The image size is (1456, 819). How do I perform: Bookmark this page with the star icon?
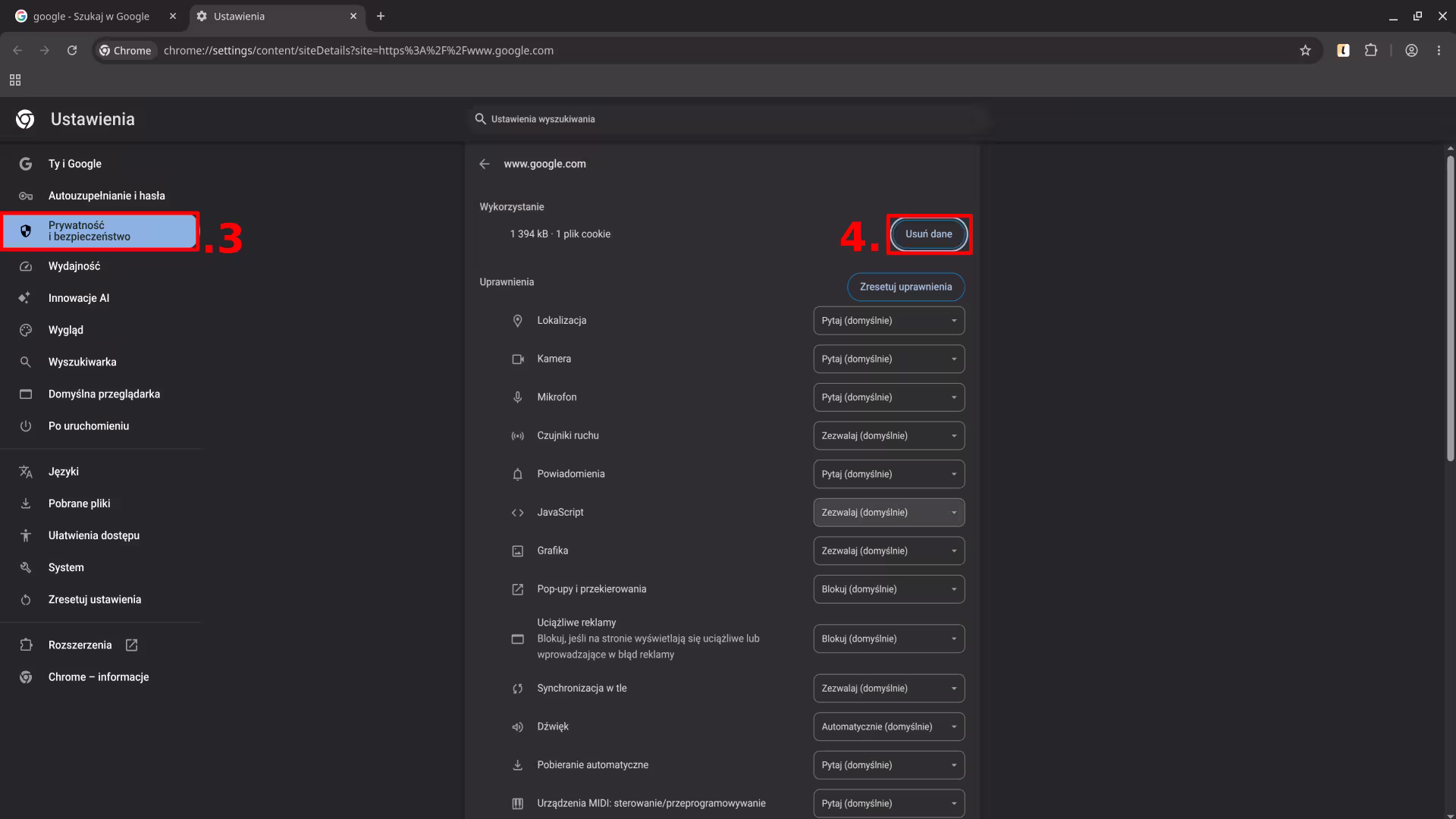coord(1305,50)
